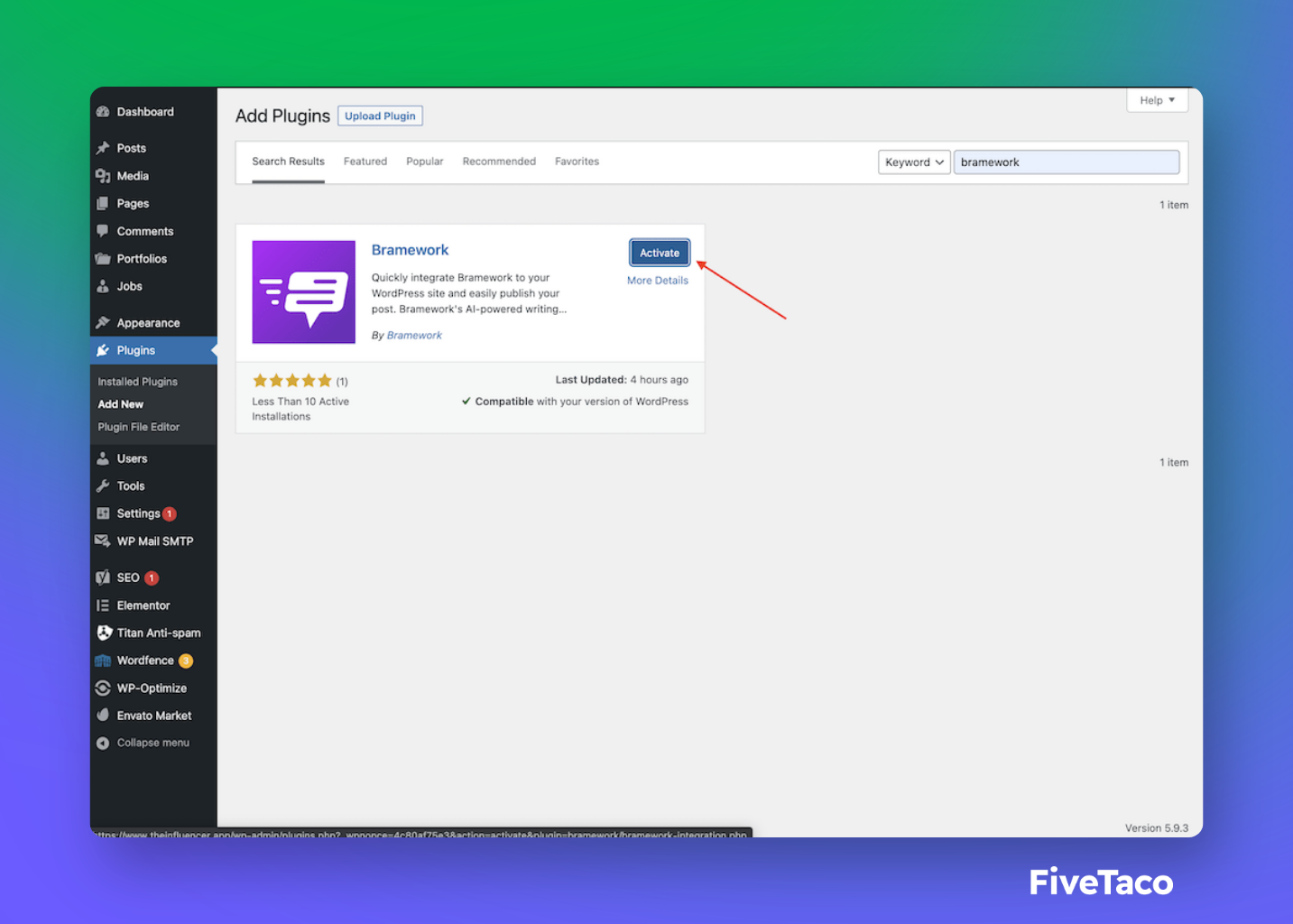Click the Appearance paintbrush icon
Screen dimensions: 1293x924
(103, 323)
